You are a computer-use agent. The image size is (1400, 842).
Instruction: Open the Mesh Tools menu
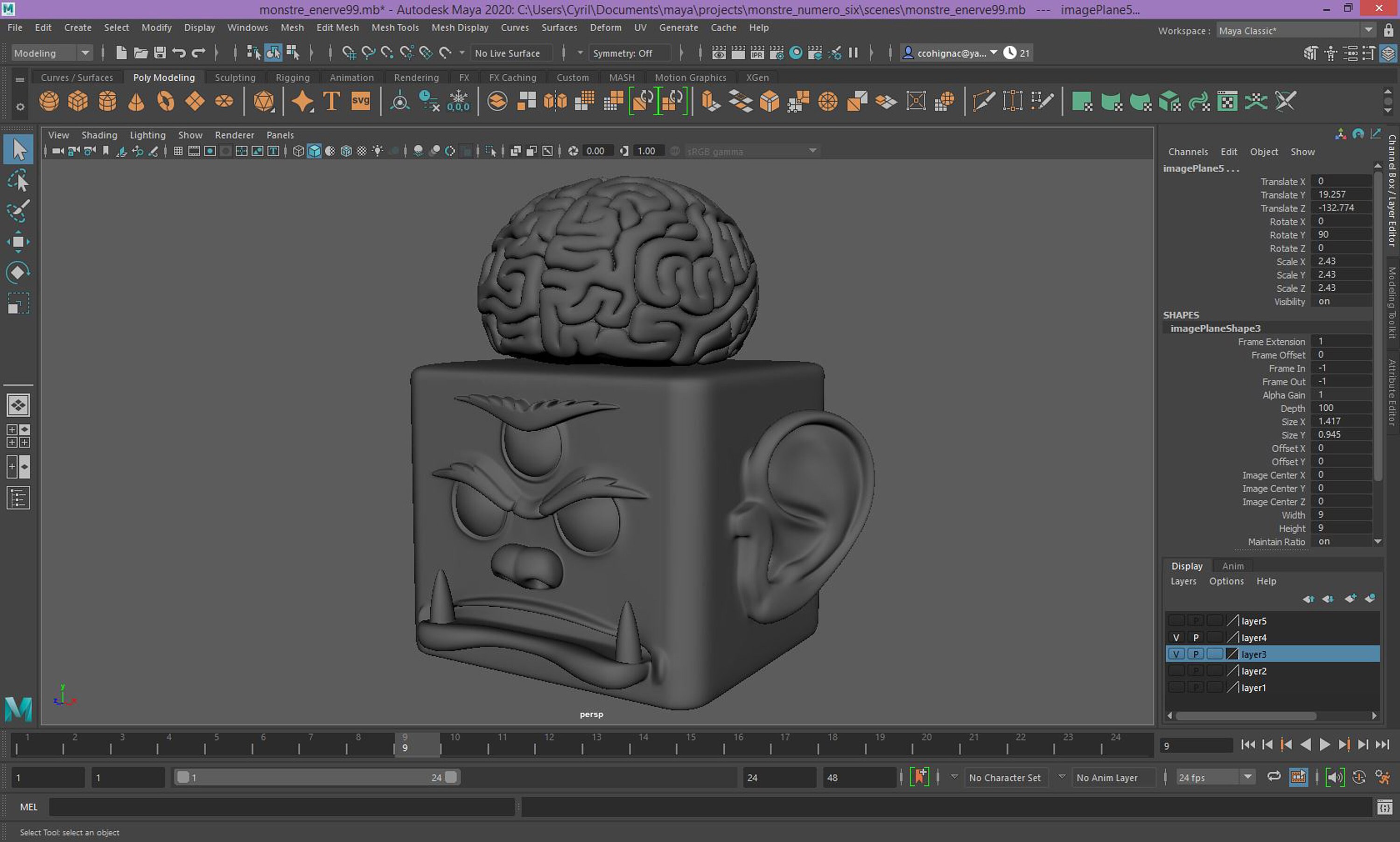click(395, 28)
